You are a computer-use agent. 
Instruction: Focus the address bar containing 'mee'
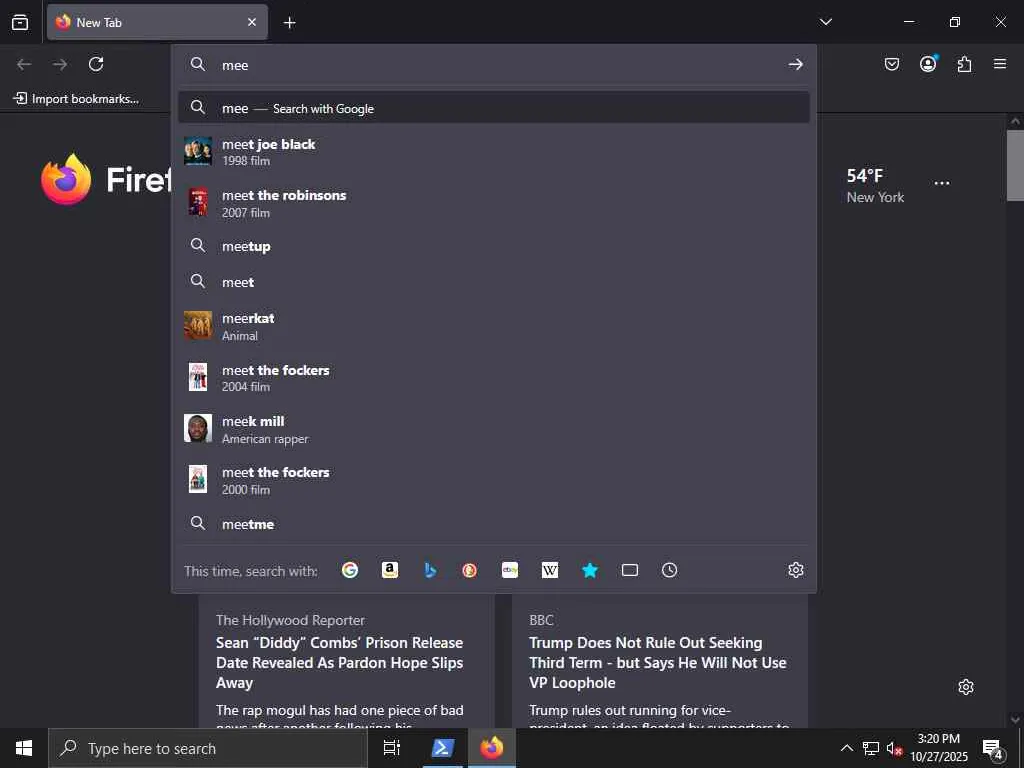494,65
